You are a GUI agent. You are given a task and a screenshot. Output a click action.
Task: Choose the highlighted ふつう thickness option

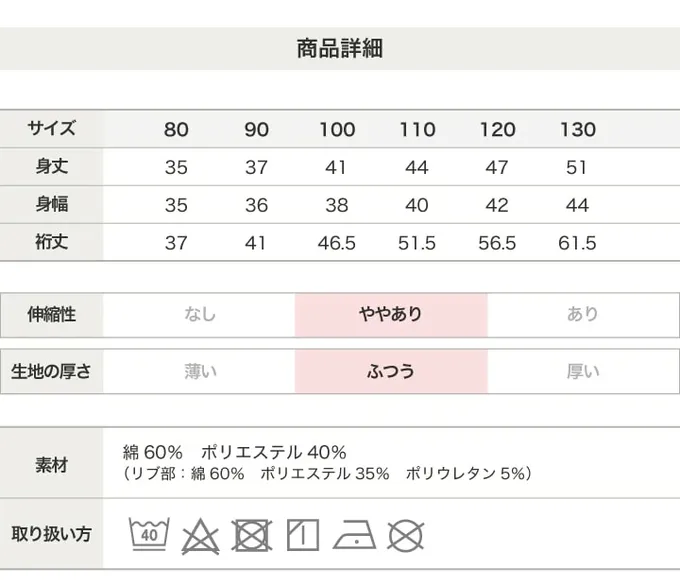click(391, 372)
